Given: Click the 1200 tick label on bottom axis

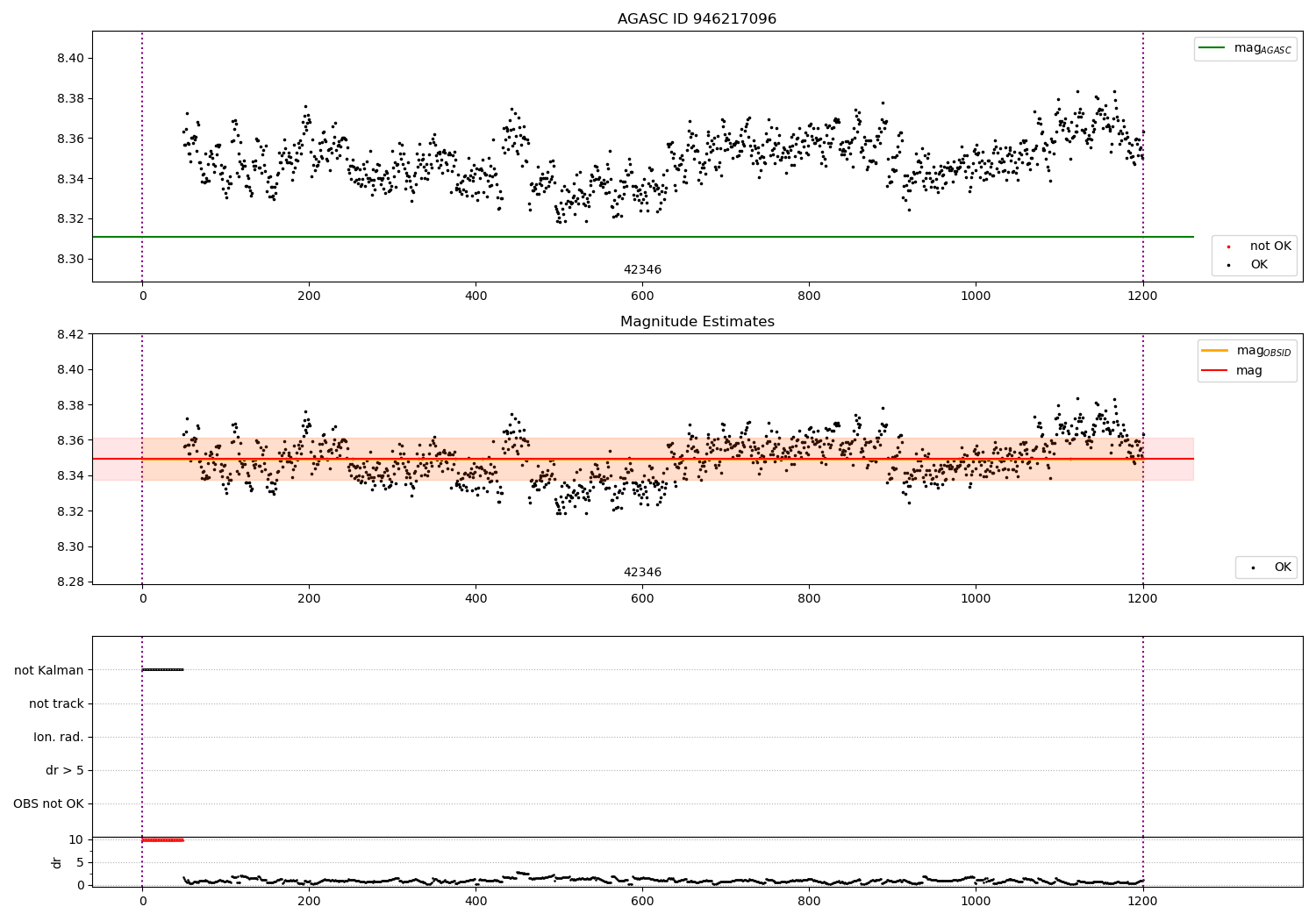Looking at the screenshot, I should click(x=1142, y=901).
